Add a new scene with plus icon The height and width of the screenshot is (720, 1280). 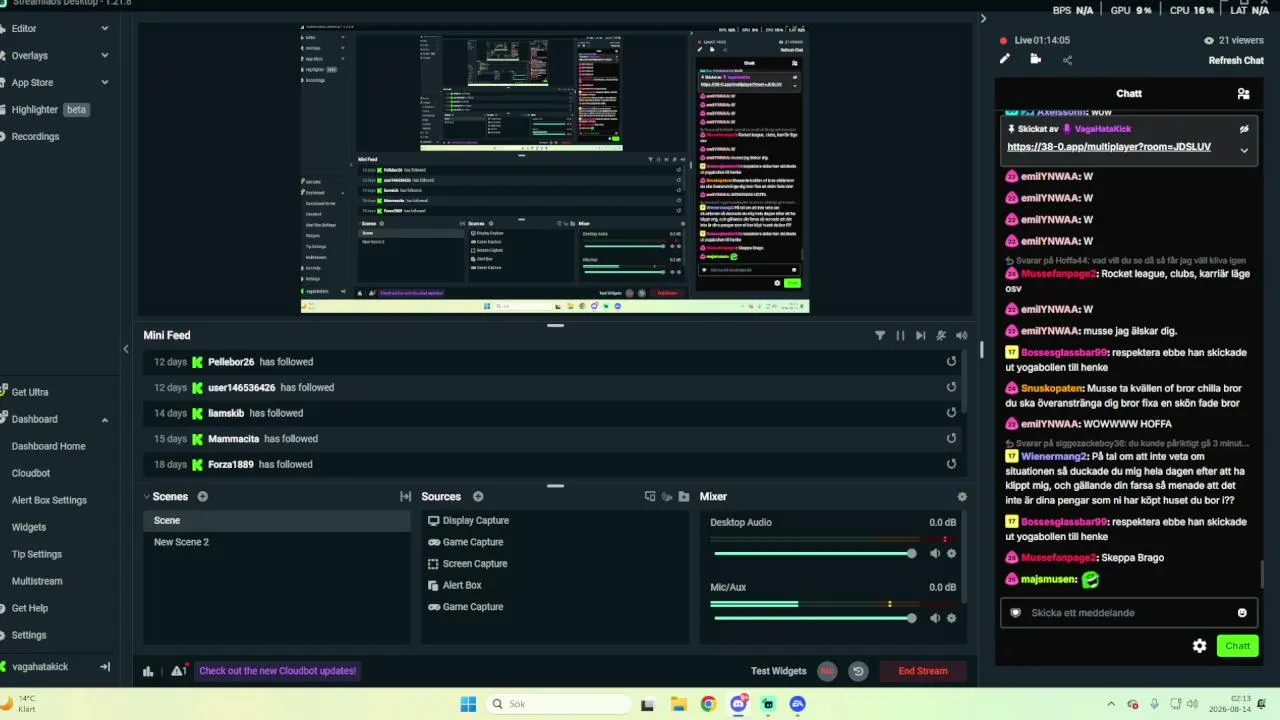(x=203, y=497)
